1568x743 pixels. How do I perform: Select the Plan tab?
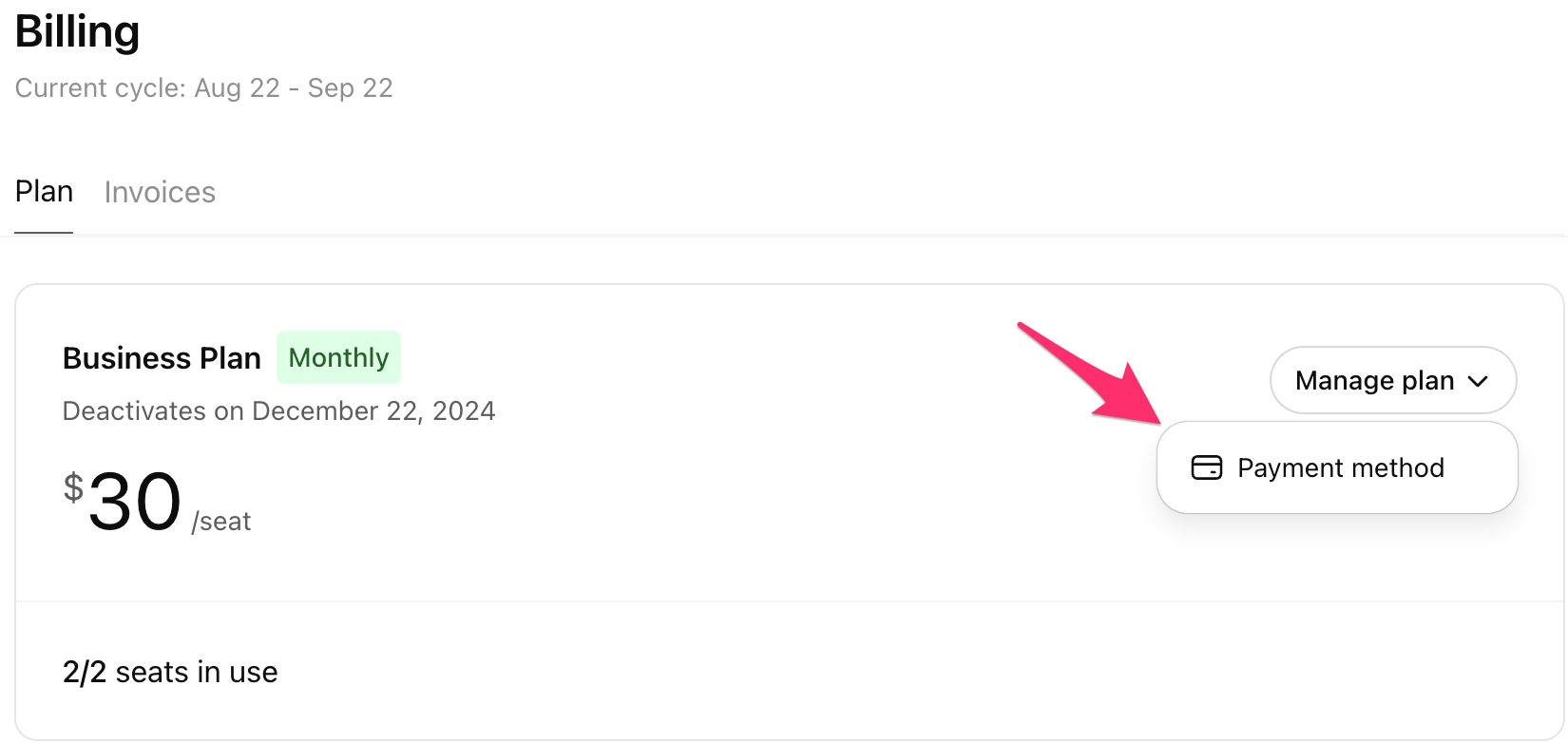click(x=44, y=192)
